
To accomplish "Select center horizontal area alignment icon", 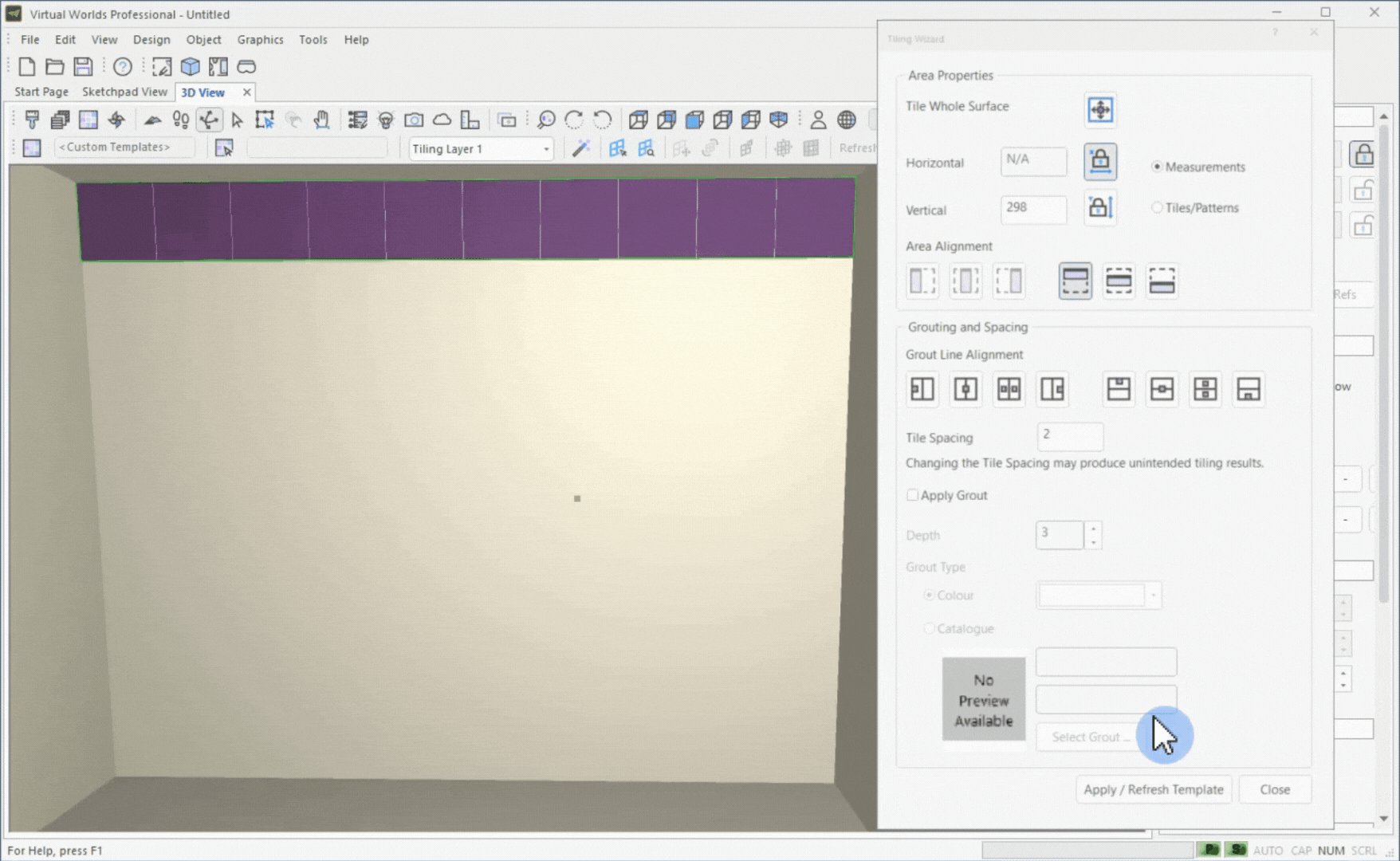I will pyautogui.click(x=965, y=281).
